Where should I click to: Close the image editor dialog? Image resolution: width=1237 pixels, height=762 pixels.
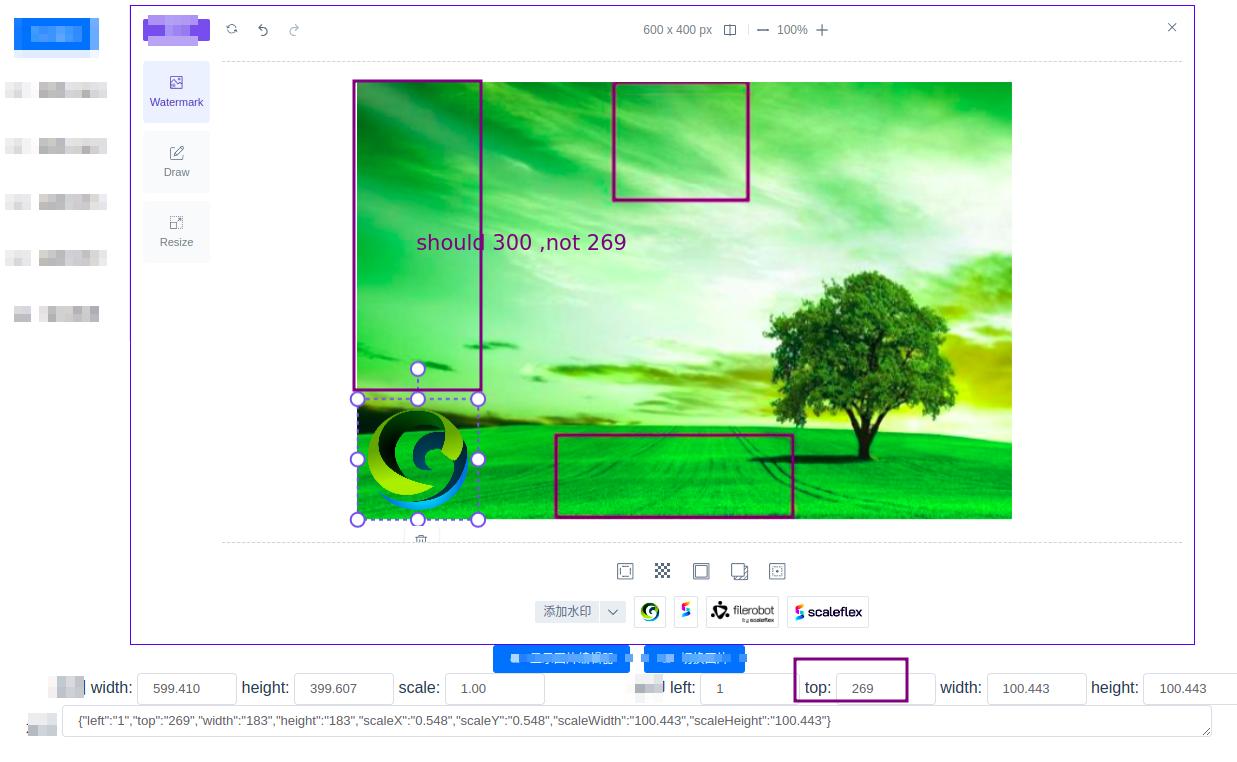pos(1171,28)
